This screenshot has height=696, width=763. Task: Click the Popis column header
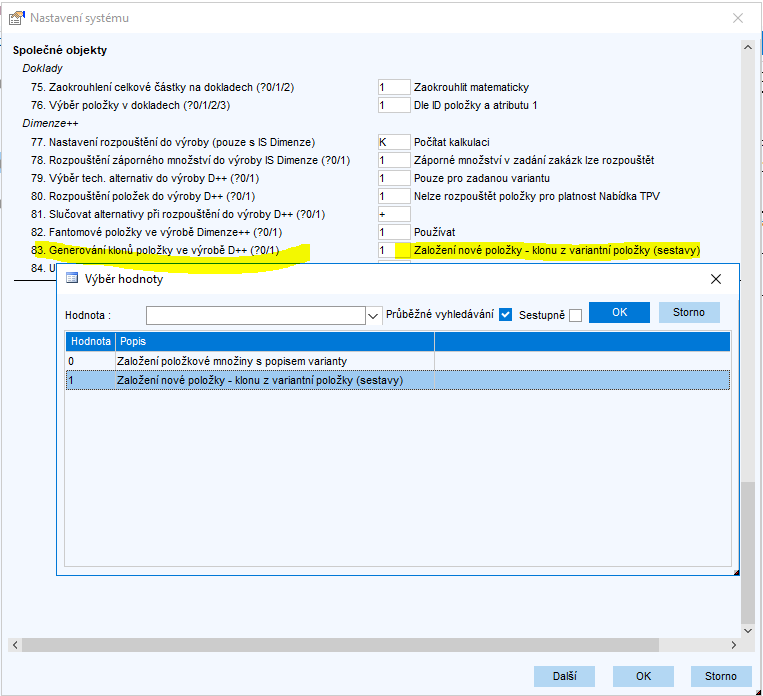[275, 341]
